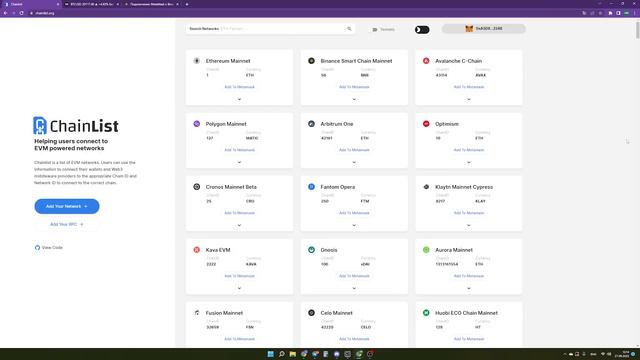Click the Aurora Mainnet logo icon

[x=426, y=250]
